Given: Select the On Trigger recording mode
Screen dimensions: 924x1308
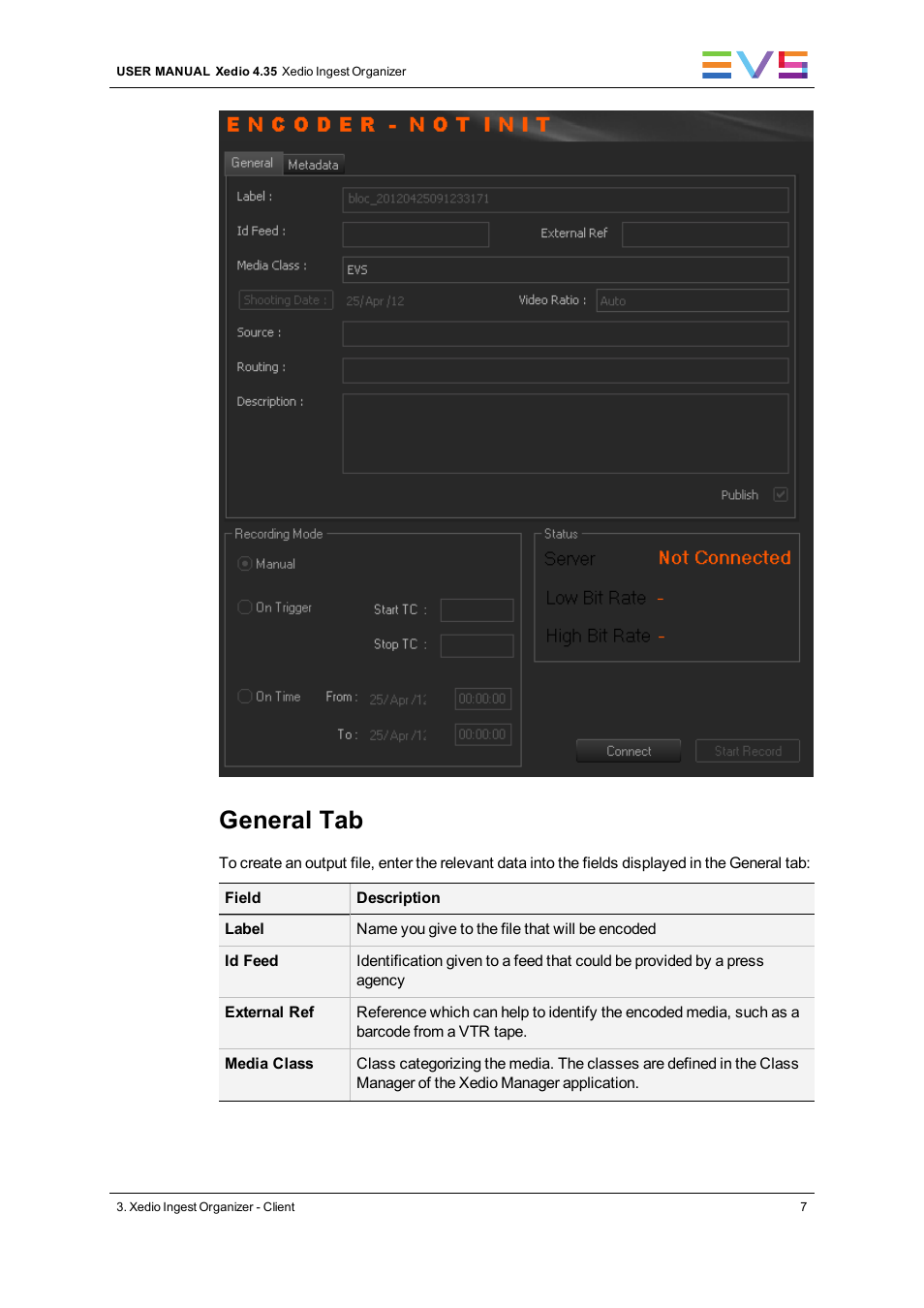Looking at the screenshot, I should tap(245, 607).
